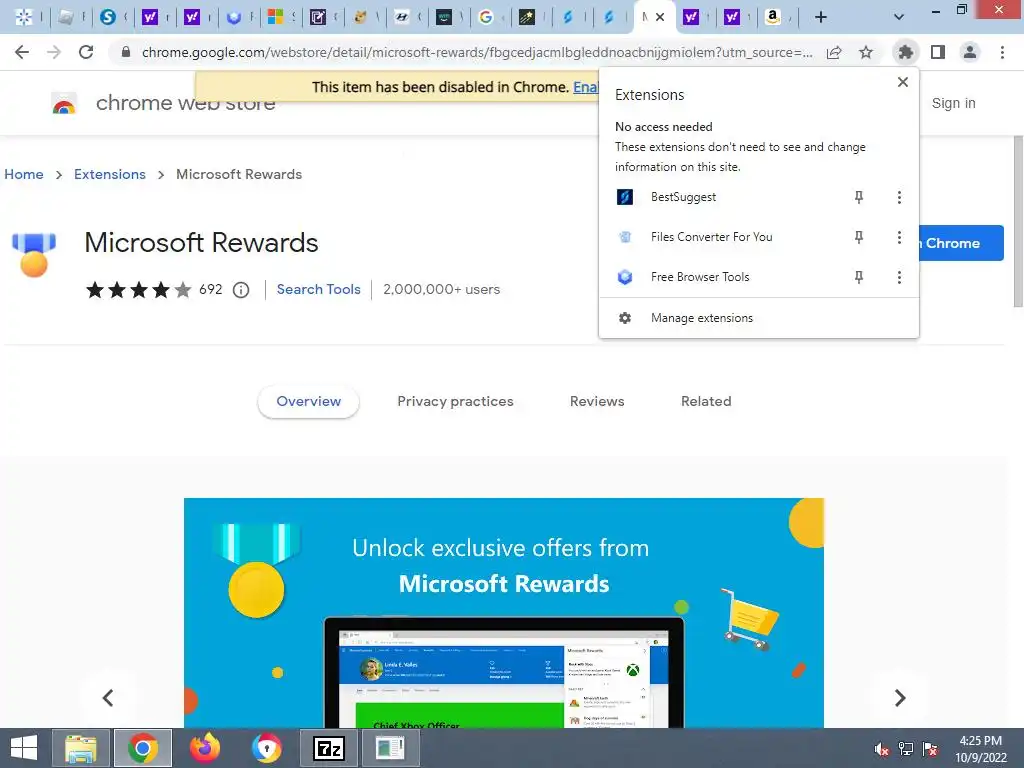
Task: View rating info via the circled i icon
Action: coord(241,289)
